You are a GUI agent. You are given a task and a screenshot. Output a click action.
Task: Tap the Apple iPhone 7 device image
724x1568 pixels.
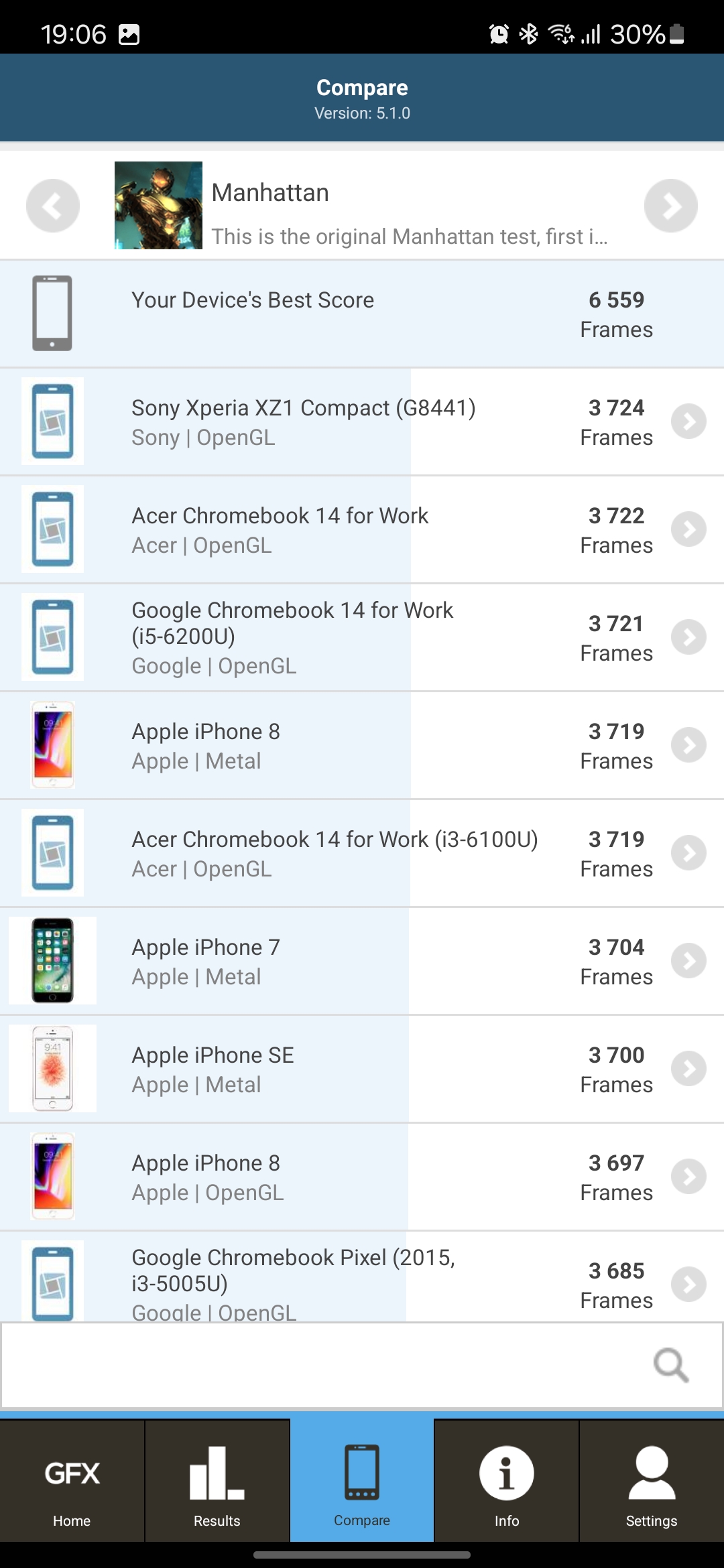click(x=52, y=961)
